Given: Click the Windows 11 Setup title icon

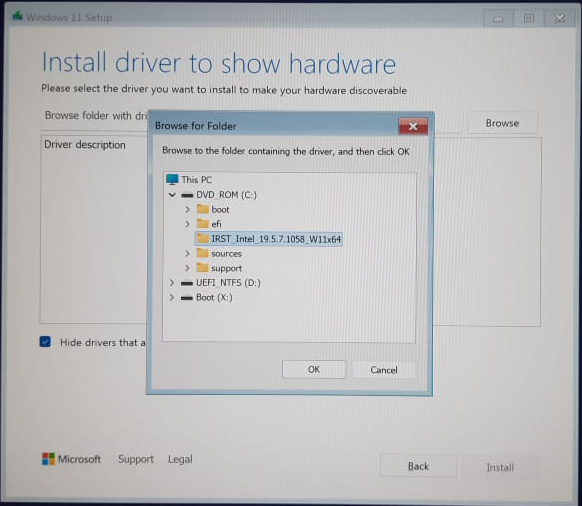Looking at the screenshot, I should tap(17, 16).
